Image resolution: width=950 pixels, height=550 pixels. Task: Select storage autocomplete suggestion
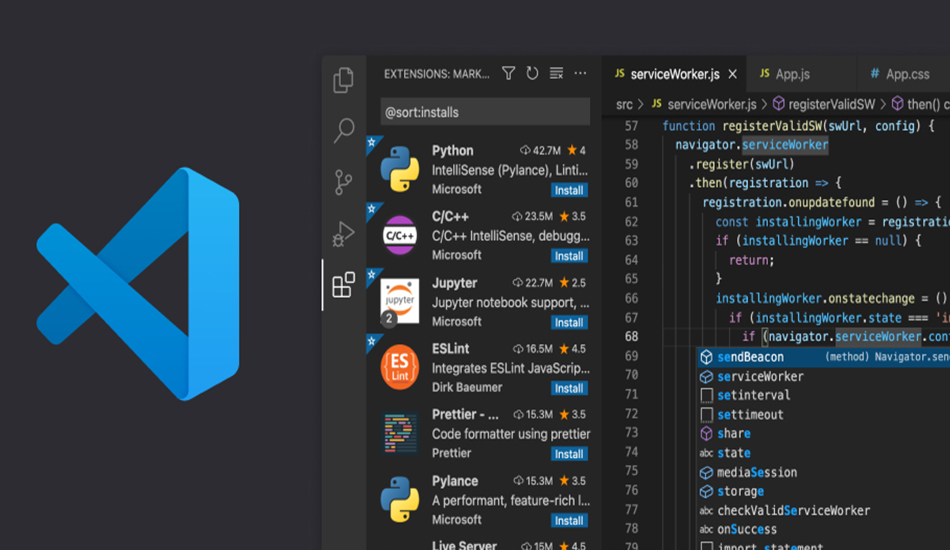tap(824, 491)
